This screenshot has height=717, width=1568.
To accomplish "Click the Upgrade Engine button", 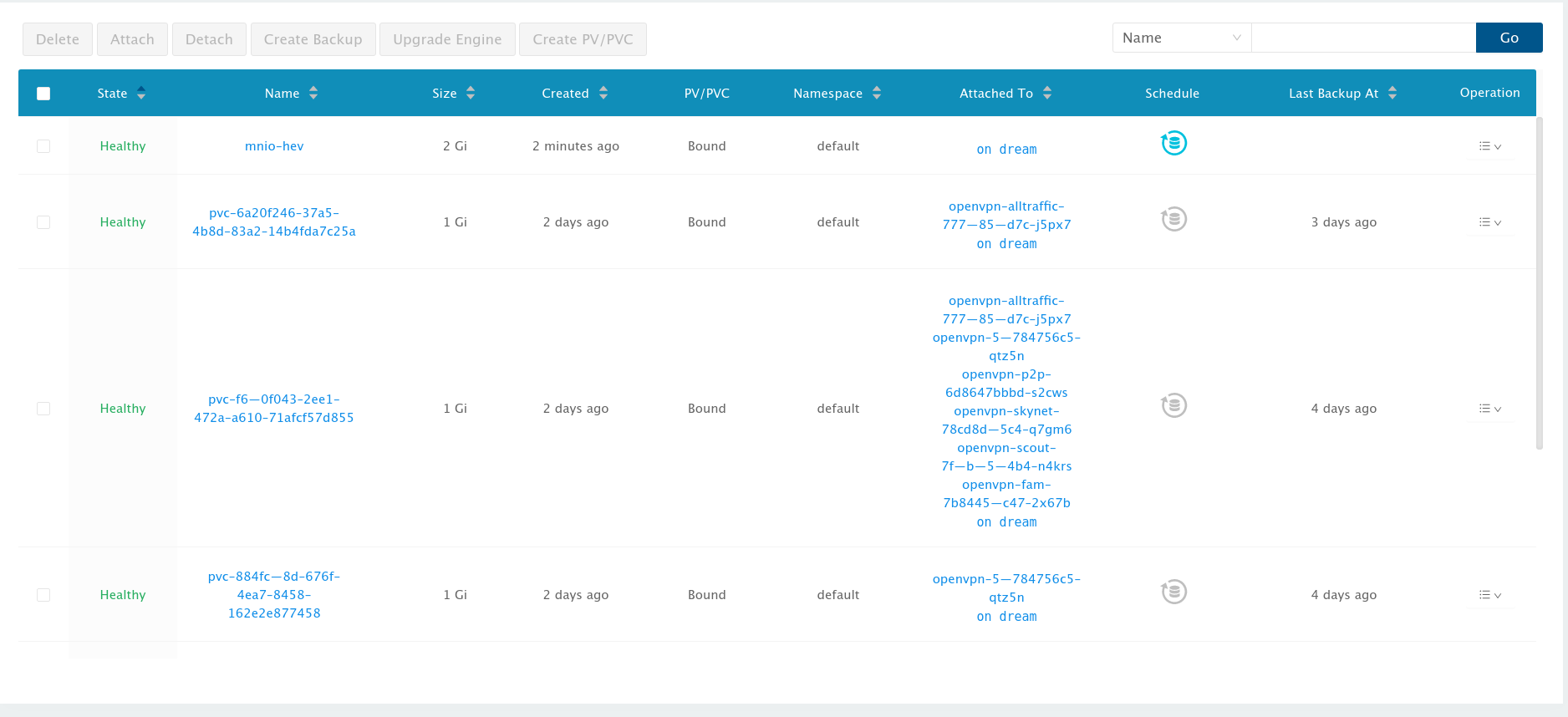I will [447, 39].
